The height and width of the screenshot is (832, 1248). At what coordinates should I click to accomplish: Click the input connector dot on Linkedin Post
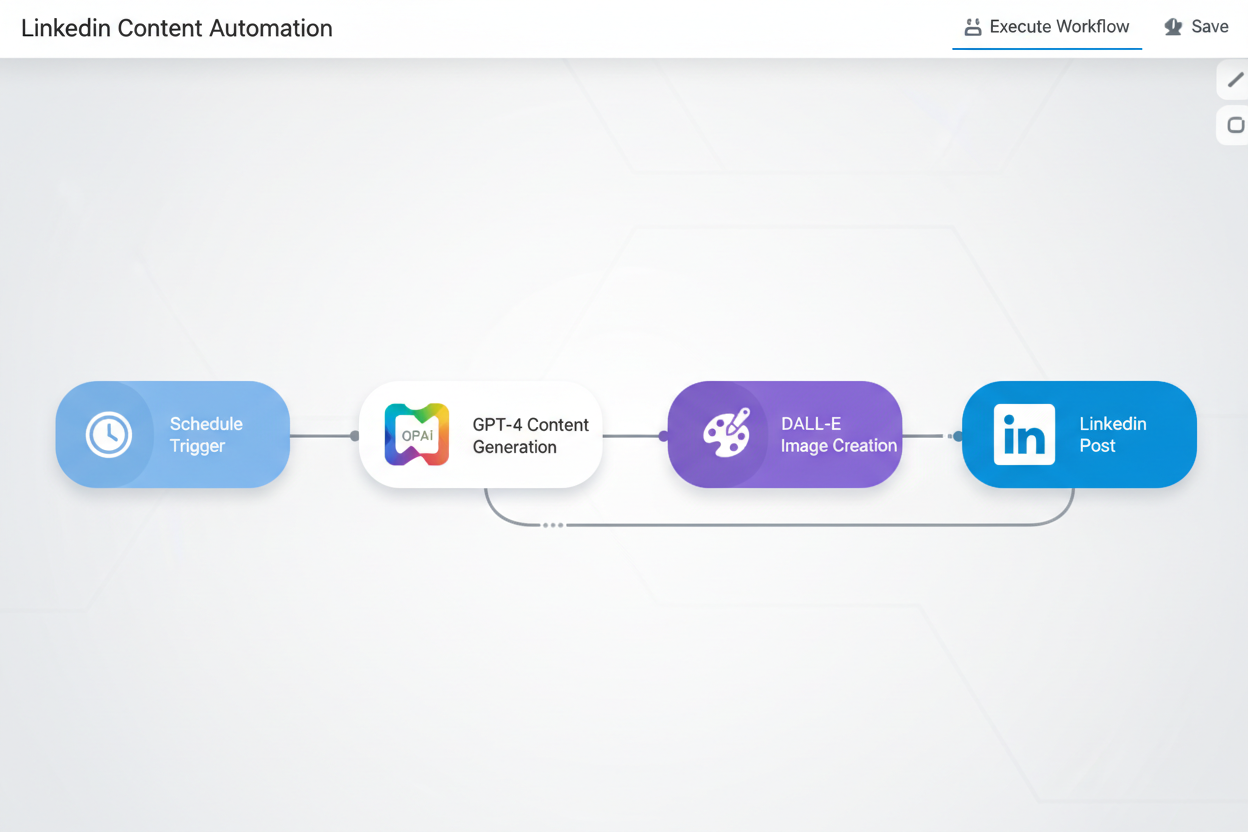pos(958,436)
